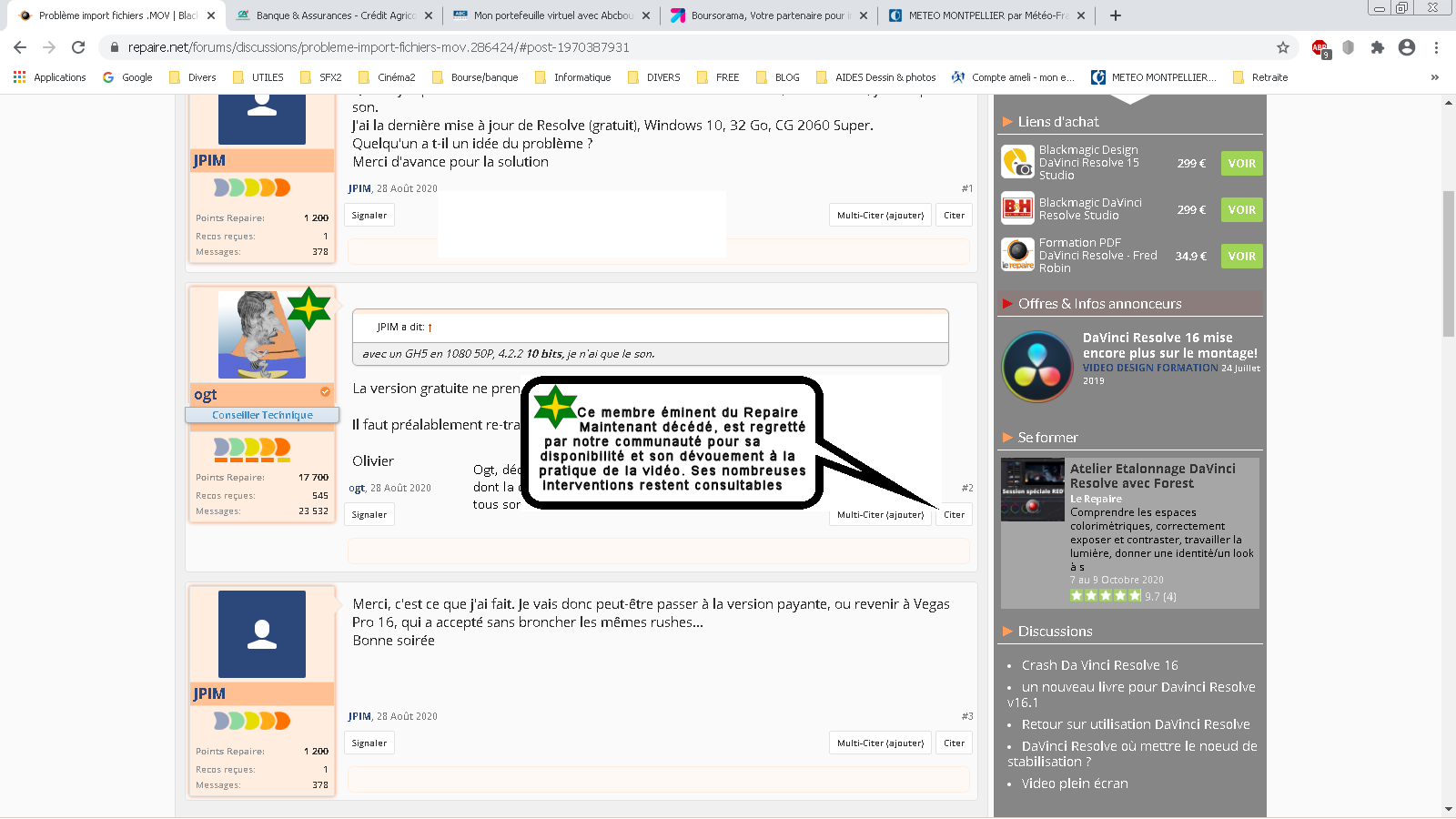Open 'Retour sur utilisation DaVinci Resolve' discussion

(x=1136, y=724)
